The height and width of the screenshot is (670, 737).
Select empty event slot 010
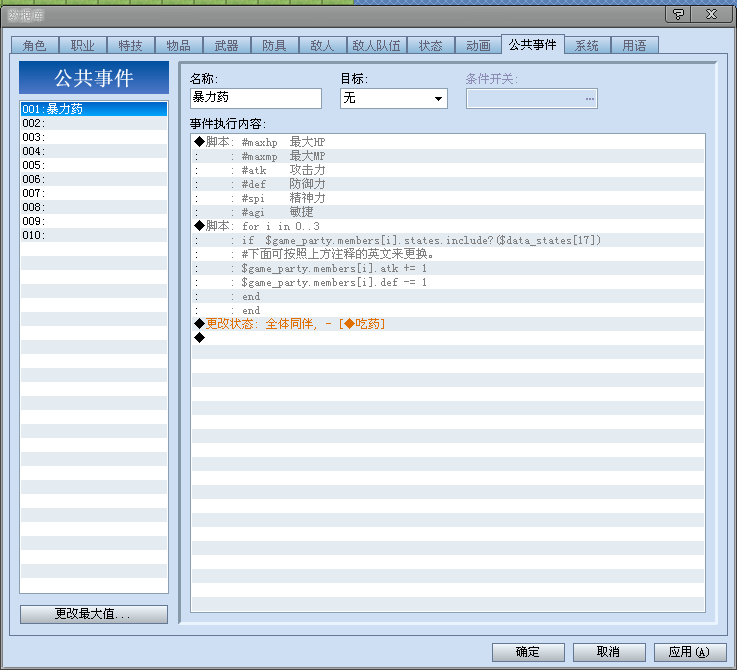coord(94,235)
